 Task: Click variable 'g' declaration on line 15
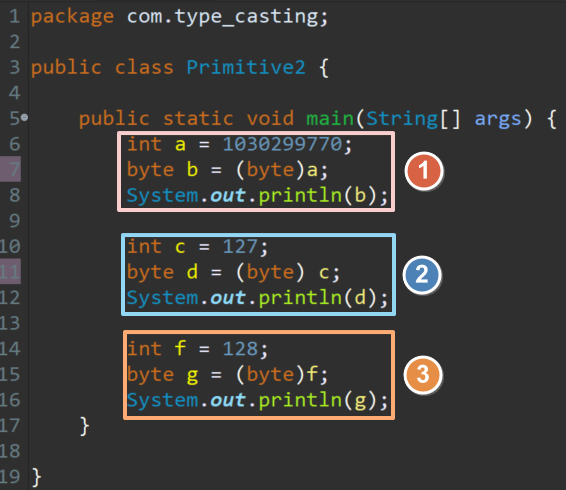click(192, 376)
